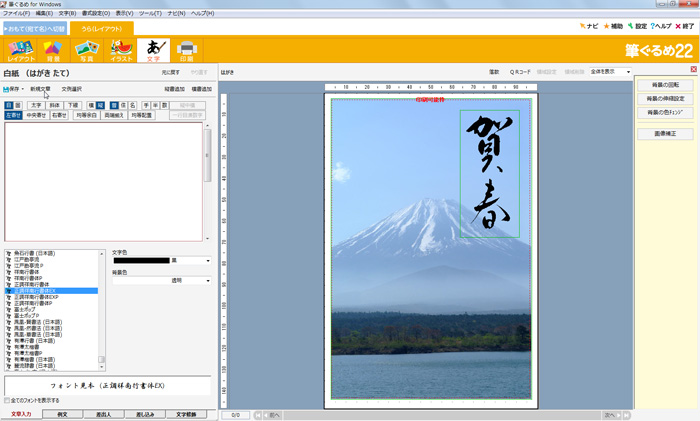Expand the 背景色 transparency dropdown

207,281
